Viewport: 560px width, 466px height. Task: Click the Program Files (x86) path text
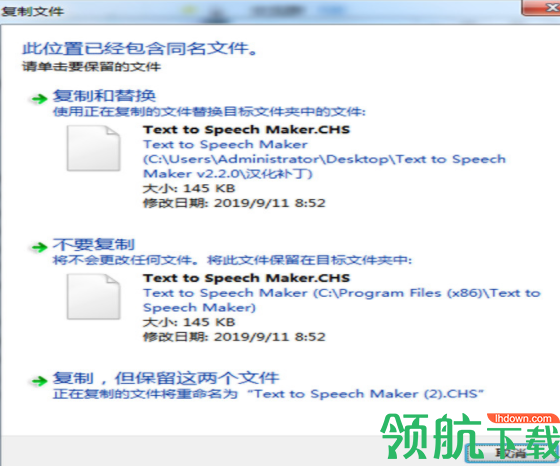[x=342, y=300]
